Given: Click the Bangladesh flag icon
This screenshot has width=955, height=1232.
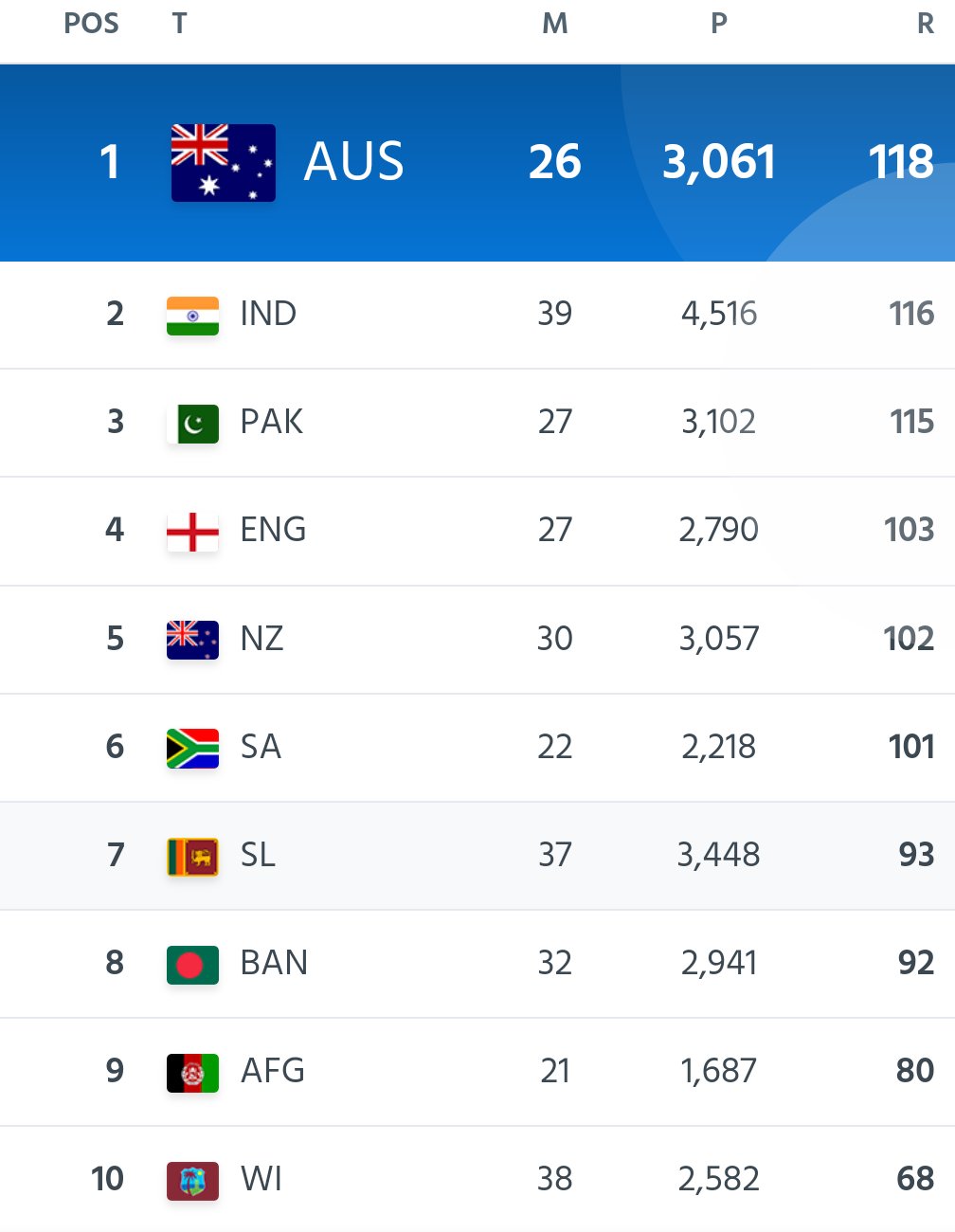Looking at the screenshot, I should pyautogui.click(x=192, y=965).
